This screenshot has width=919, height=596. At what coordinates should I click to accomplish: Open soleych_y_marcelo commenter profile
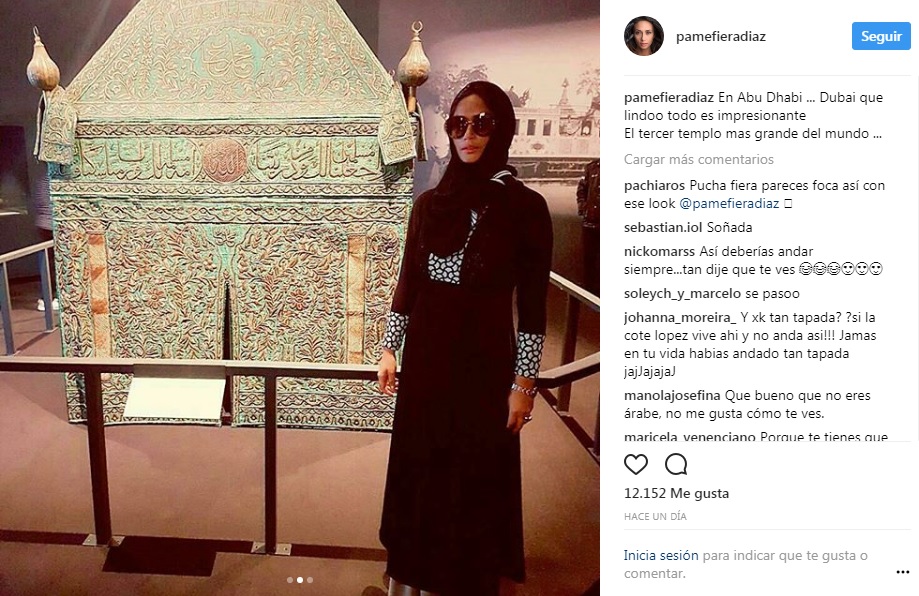[x=682, y=294]
